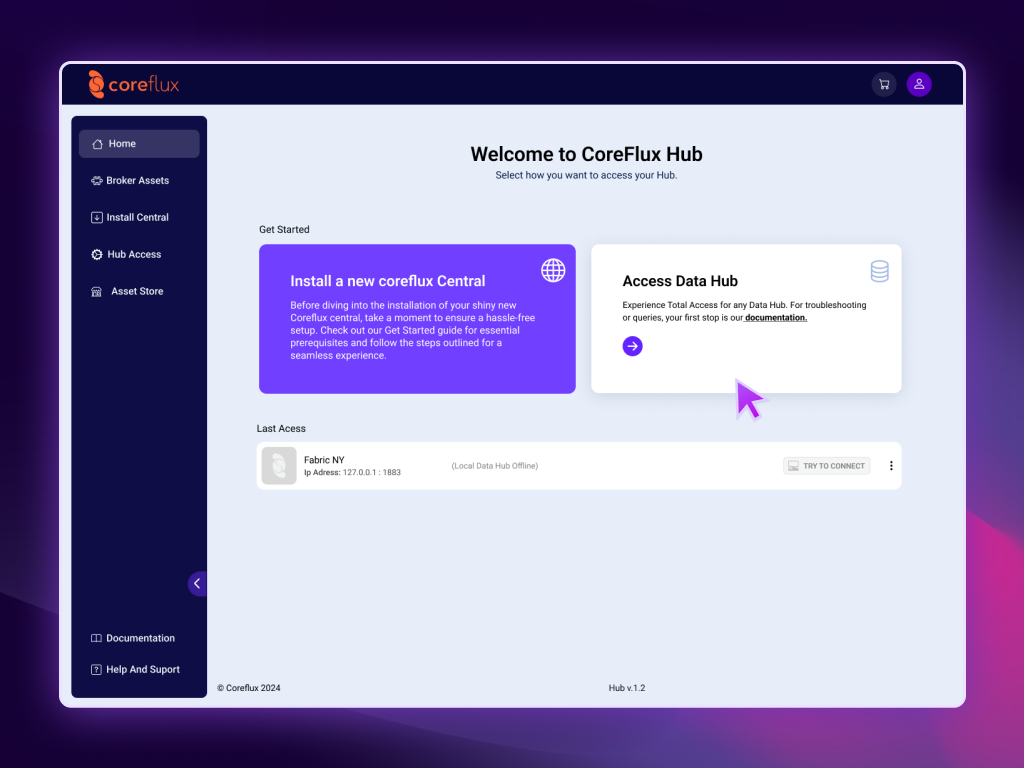Open the three-dot menu for Fabric NY
The height and width of the screenshot is (768, 1024).
[891, 465]
